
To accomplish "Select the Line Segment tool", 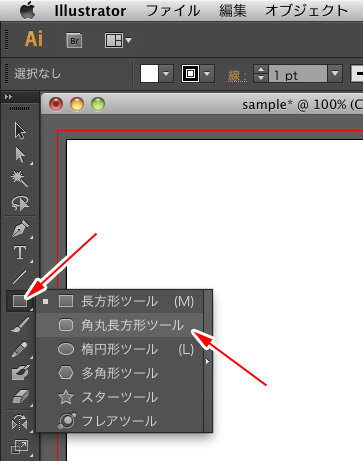I will (x=20, y=277).
